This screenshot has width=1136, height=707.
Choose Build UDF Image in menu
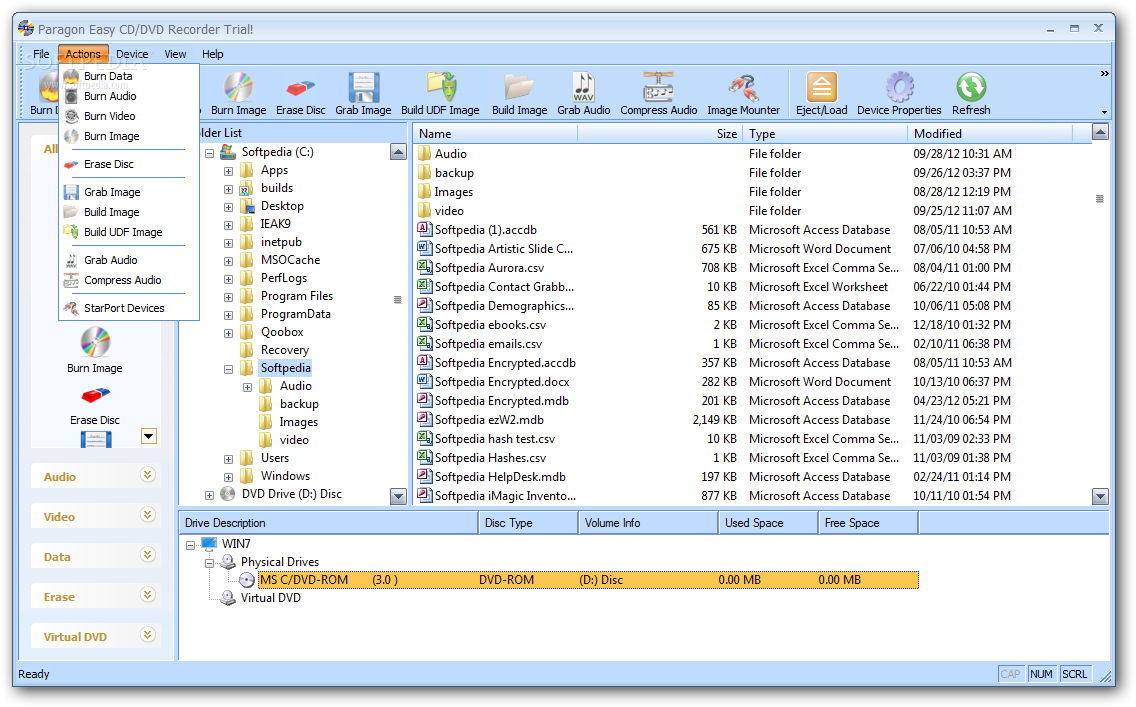tap(123, 233)
